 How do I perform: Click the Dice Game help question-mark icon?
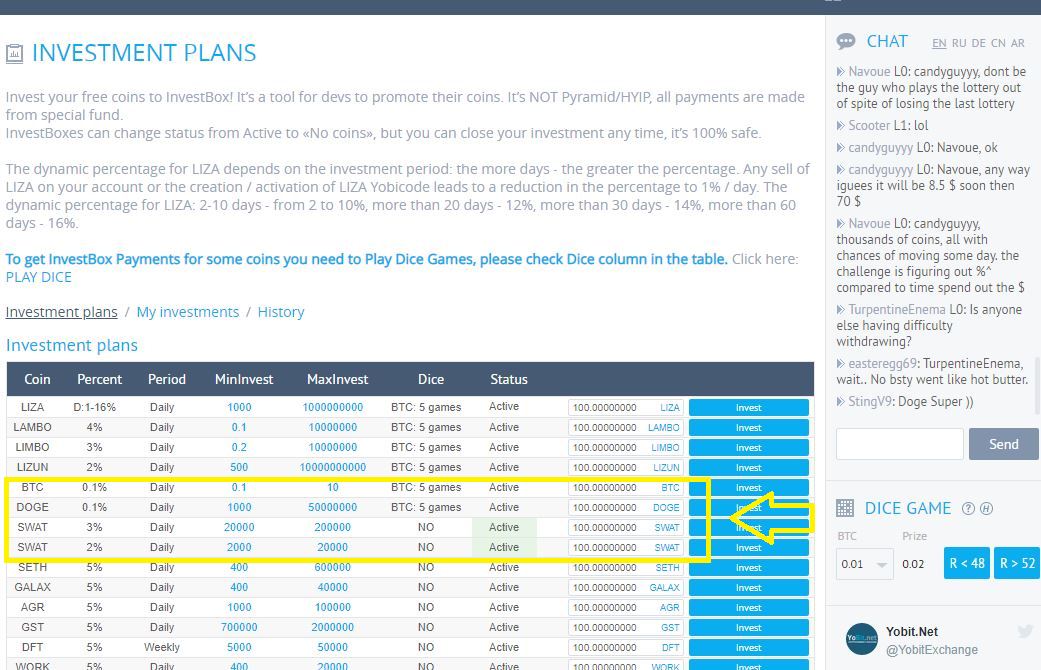pos(968,509)
